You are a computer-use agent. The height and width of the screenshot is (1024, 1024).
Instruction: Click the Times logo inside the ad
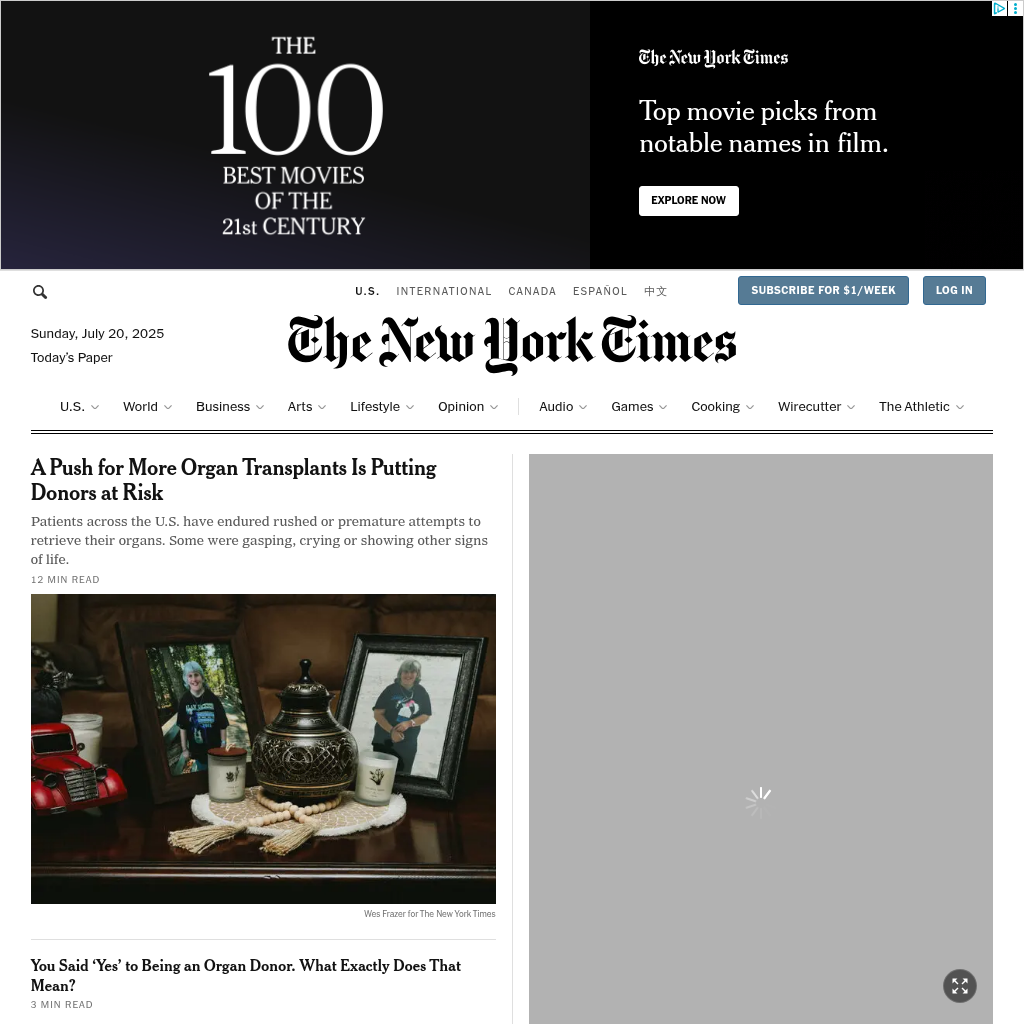(713, 58)
